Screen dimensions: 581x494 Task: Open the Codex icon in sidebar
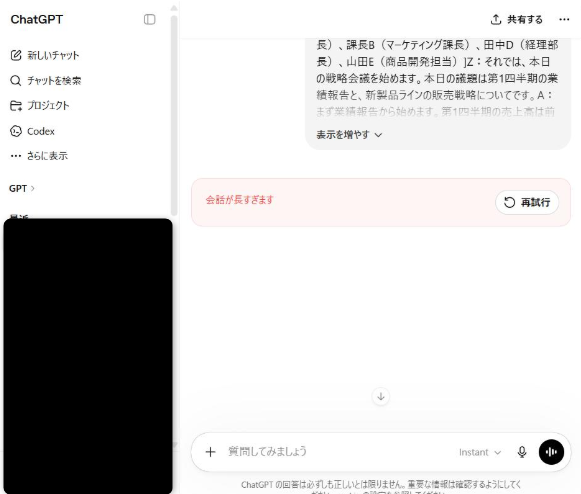(16, 131)
